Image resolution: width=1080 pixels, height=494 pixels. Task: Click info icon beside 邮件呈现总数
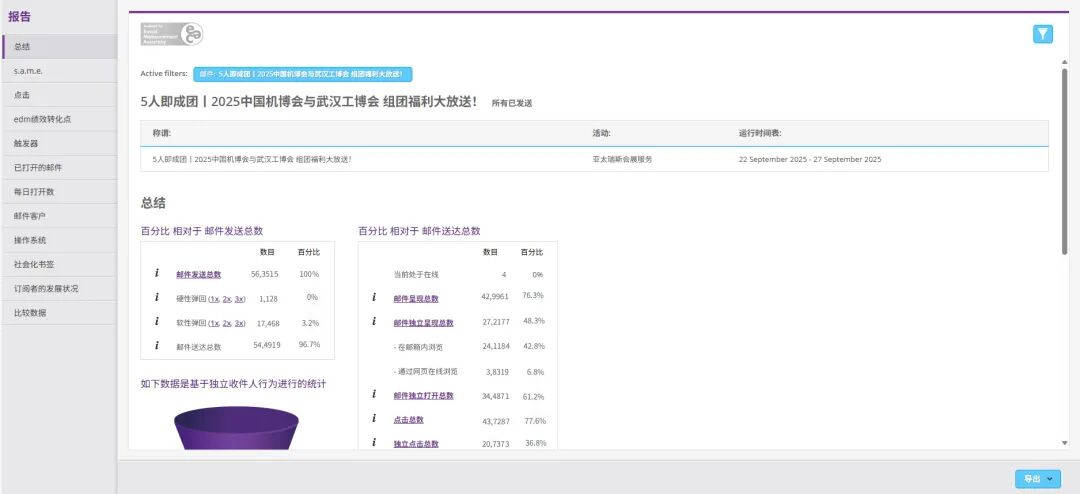374,297
